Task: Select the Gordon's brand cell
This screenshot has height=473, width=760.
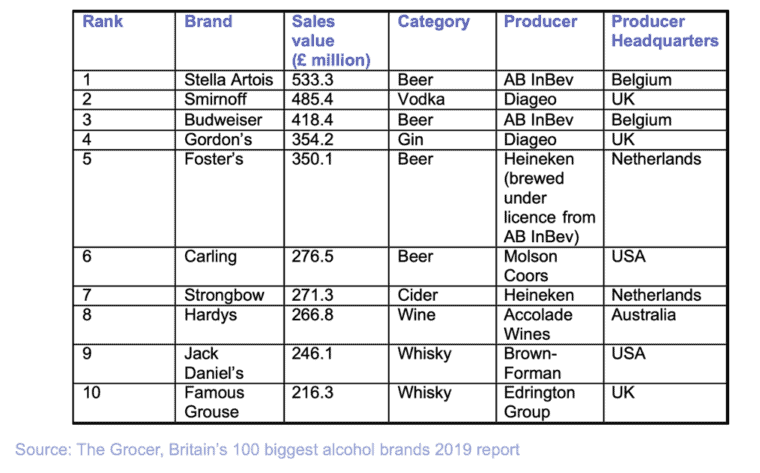Action: (228, 139)
